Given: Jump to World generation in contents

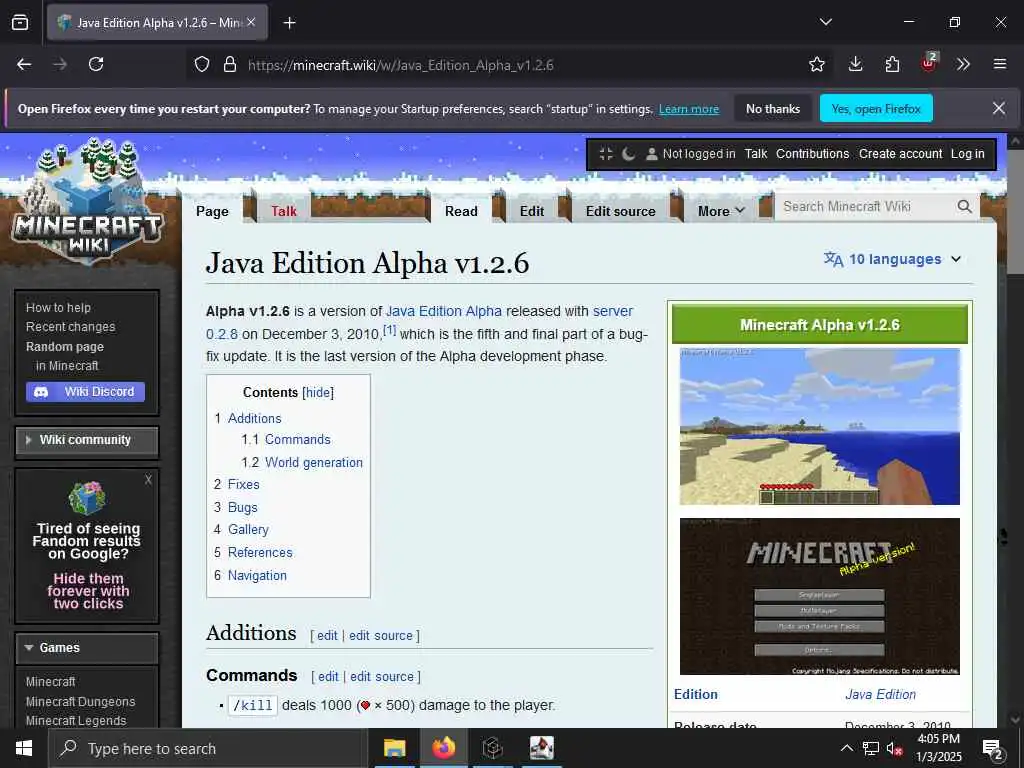Looking at the screenshot, I should pyautogui.click(x=313, y=462).
